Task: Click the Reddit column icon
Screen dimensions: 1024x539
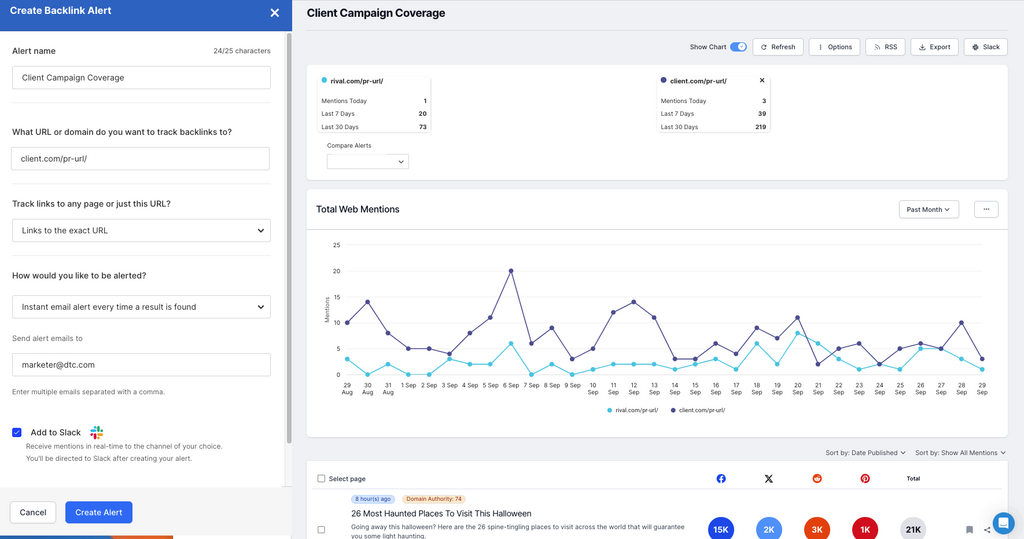Action: pyautogui.click(x=817, y=479)
